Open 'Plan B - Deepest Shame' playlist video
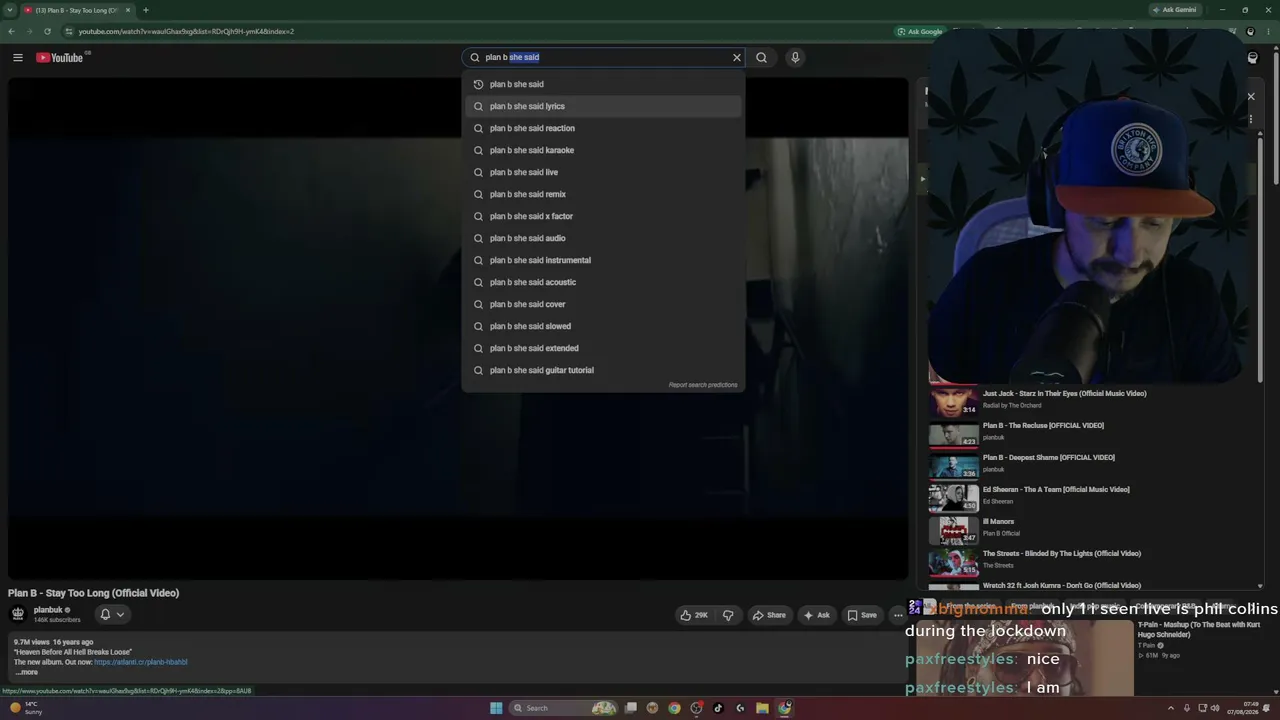The height and width of the screenshot is (720, 1280). 1048,458
